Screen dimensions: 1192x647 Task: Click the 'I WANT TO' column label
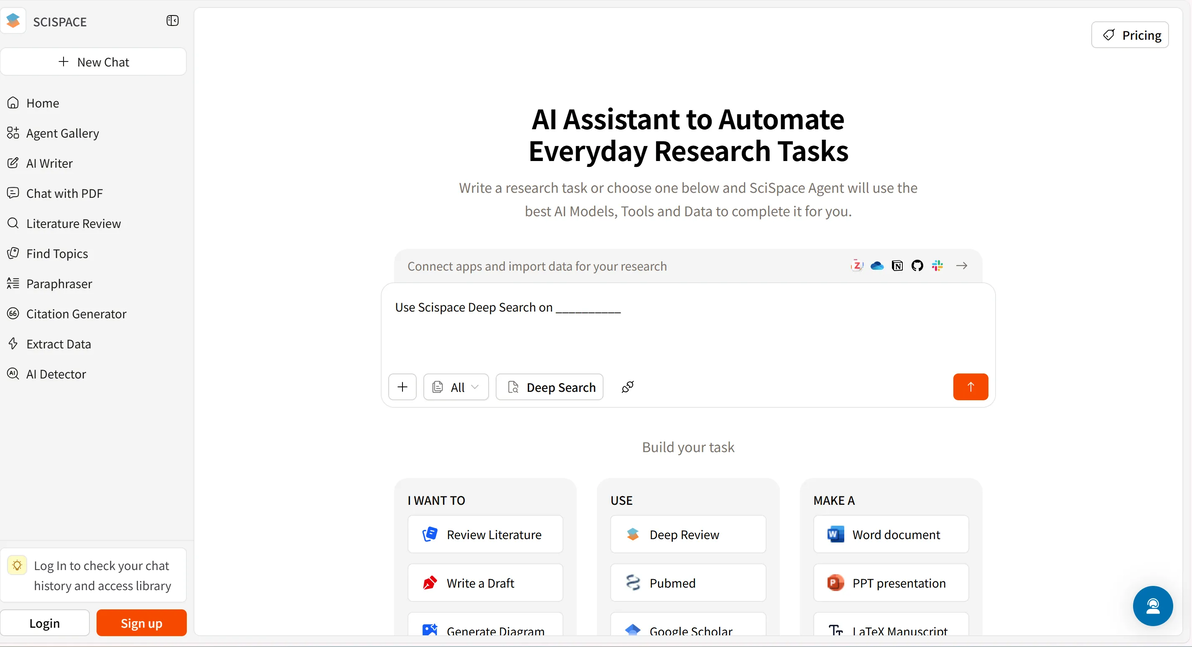click(436, 500)
